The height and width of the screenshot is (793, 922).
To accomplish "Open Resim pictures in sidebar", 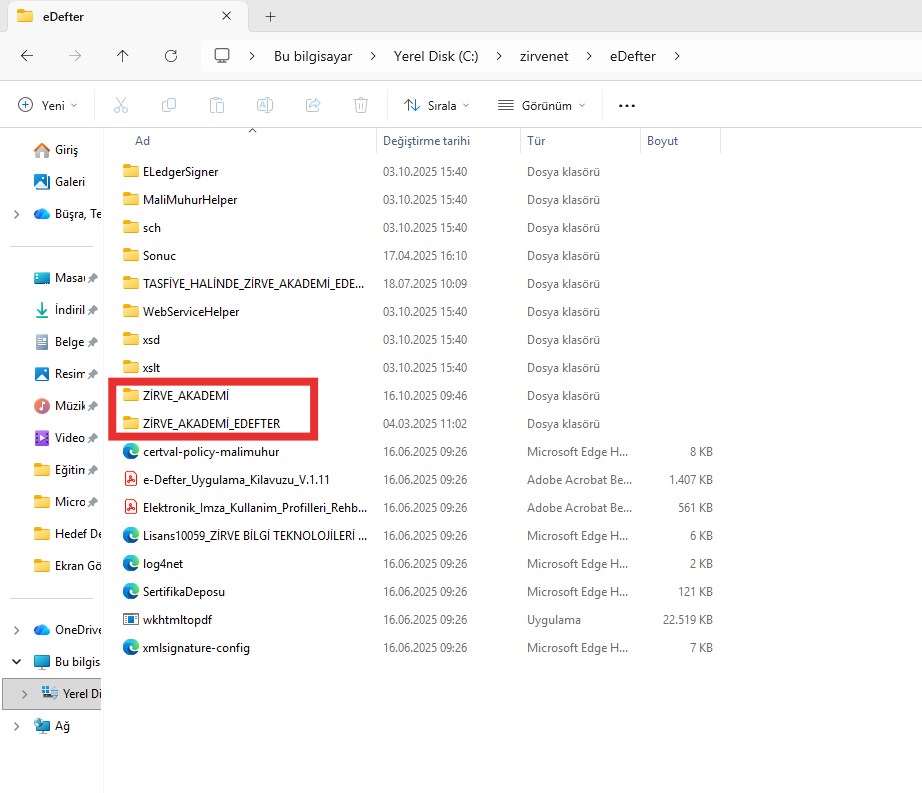I will pos(60,374).
